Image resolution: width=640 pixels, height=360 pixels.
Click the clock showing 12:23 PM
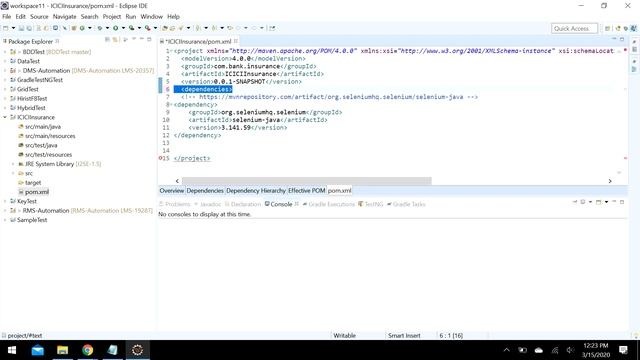(x=596, y=346)
